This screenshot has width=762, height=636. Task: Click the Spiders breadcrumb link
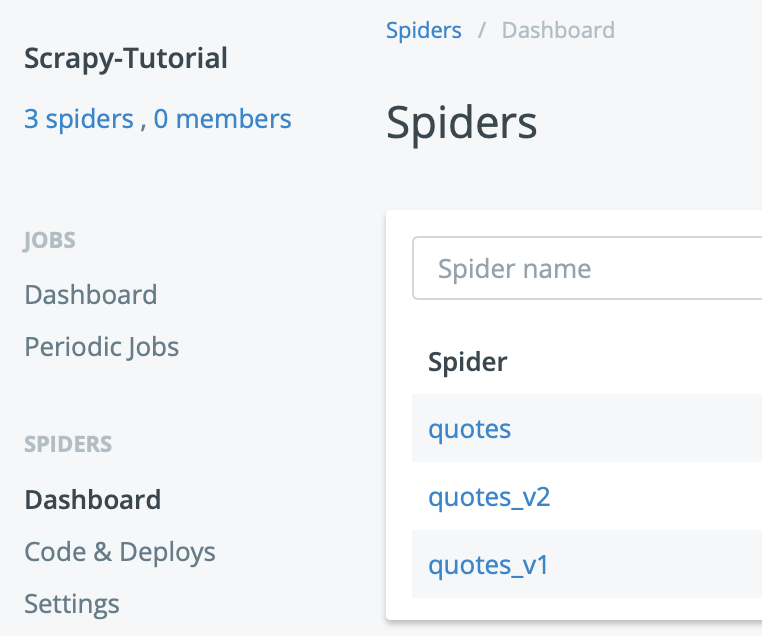point(424,31)
